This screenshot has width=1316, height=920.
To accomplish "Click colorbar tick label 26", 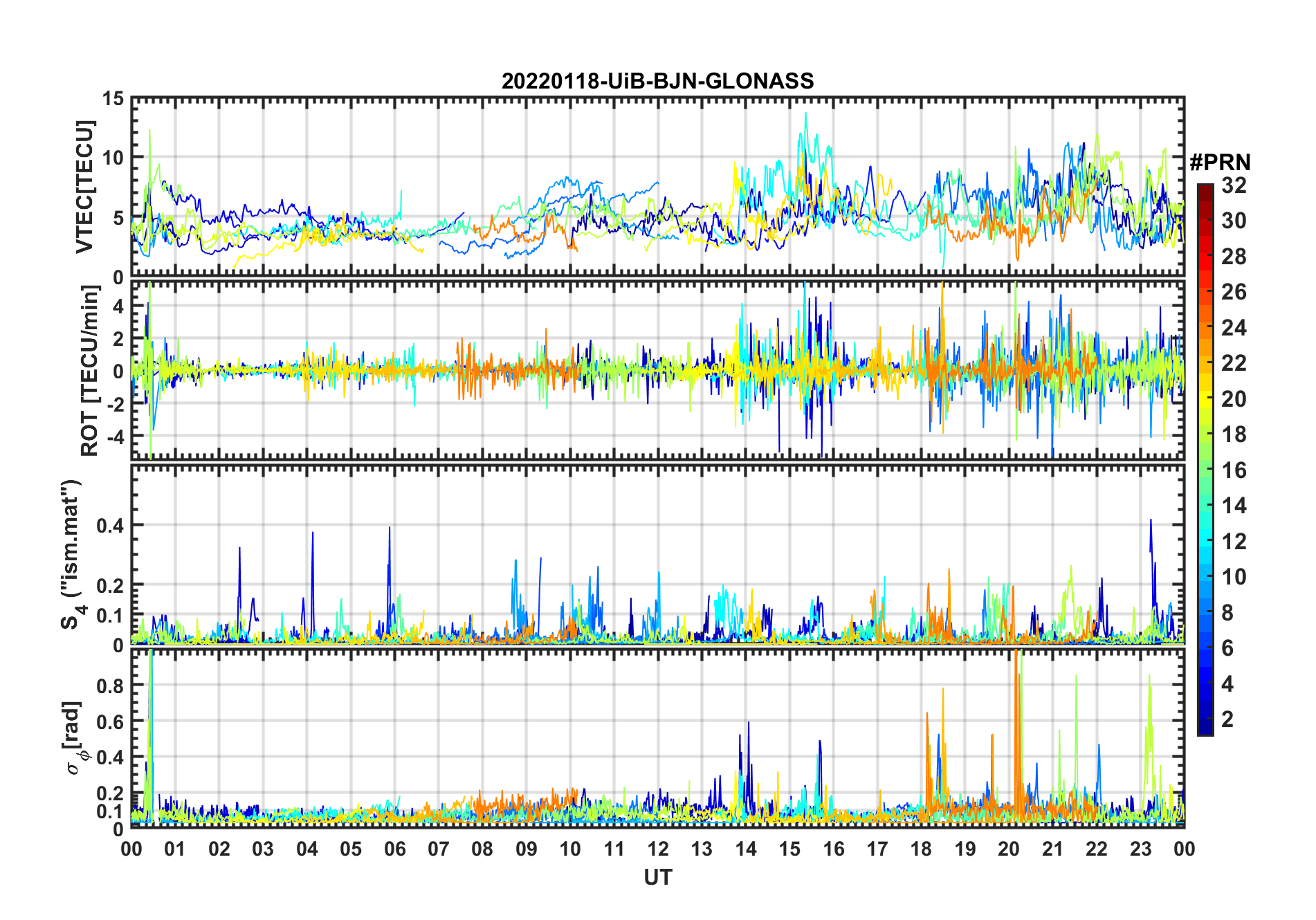I will [x=1234, y=292].
